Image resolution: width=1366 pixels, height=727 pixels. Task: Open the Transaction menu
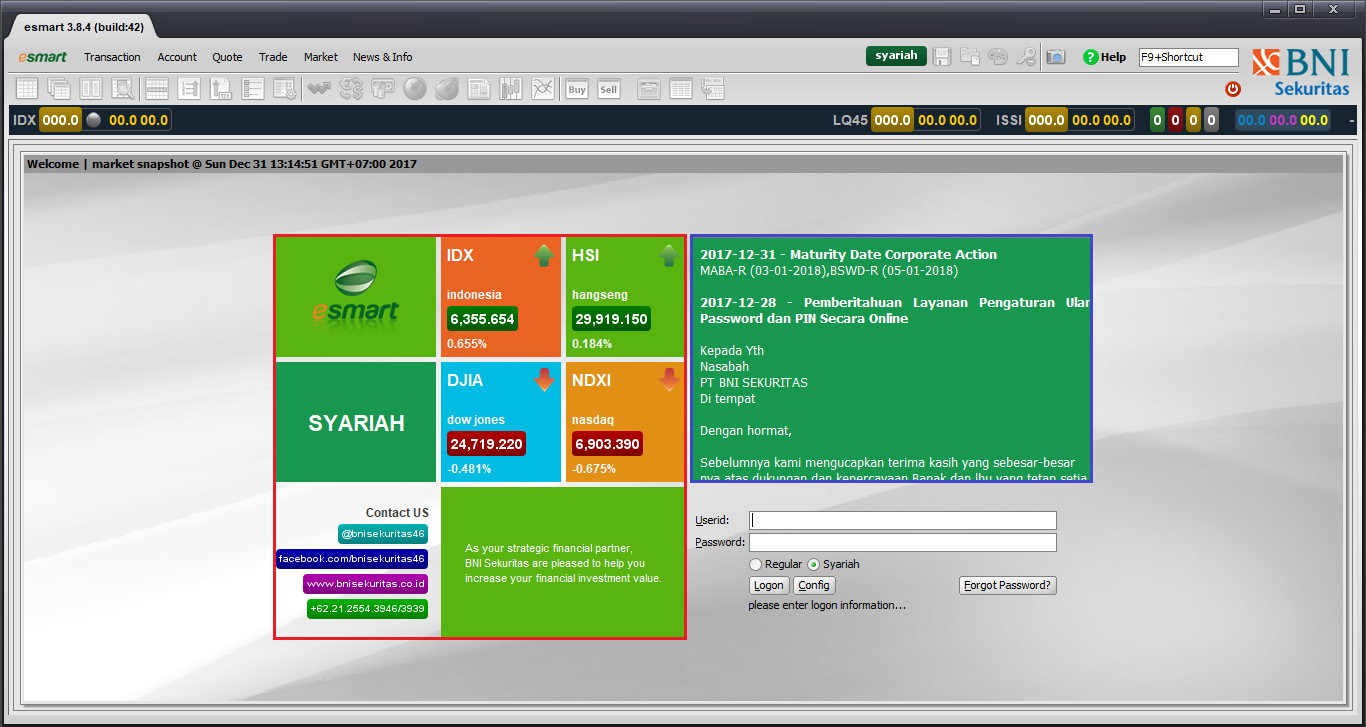click(112, 57)
